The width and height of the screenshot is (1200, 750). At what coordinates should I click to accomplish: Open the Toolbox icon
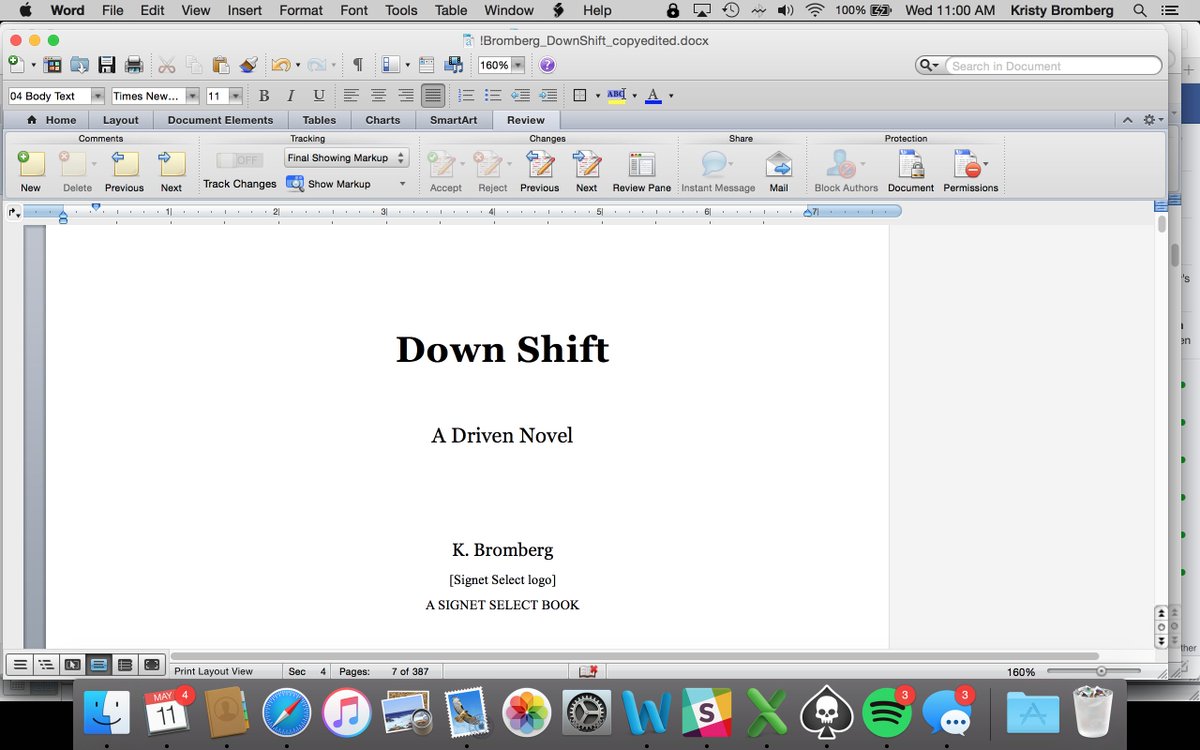pyautogui.click(x=427, y=65)
